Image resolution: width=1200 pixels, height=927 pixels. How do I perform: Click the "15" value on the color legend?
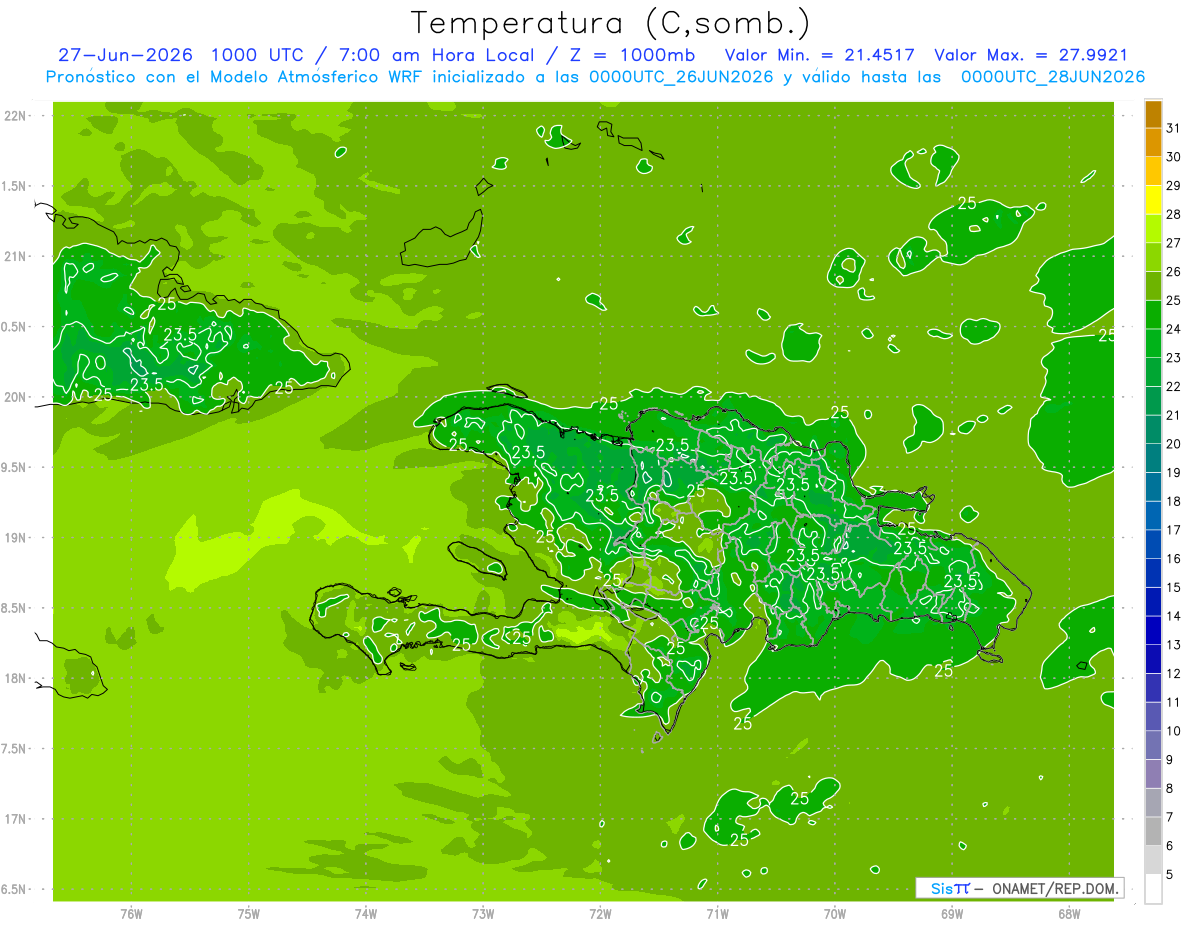click(x=1173, y=587)
